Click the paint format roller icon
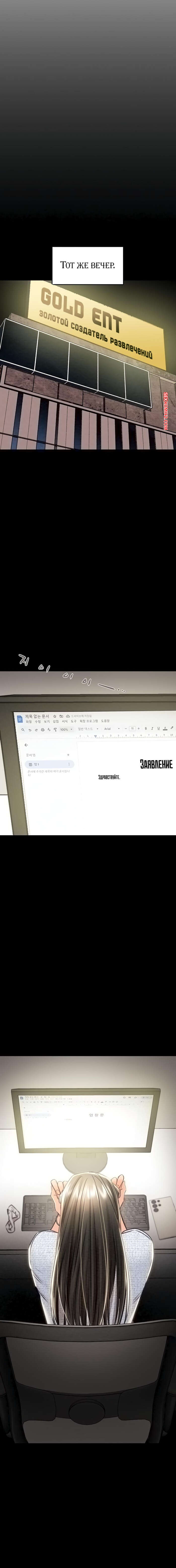The height and width of the screenshot is (1568, 176). [55, 729]
